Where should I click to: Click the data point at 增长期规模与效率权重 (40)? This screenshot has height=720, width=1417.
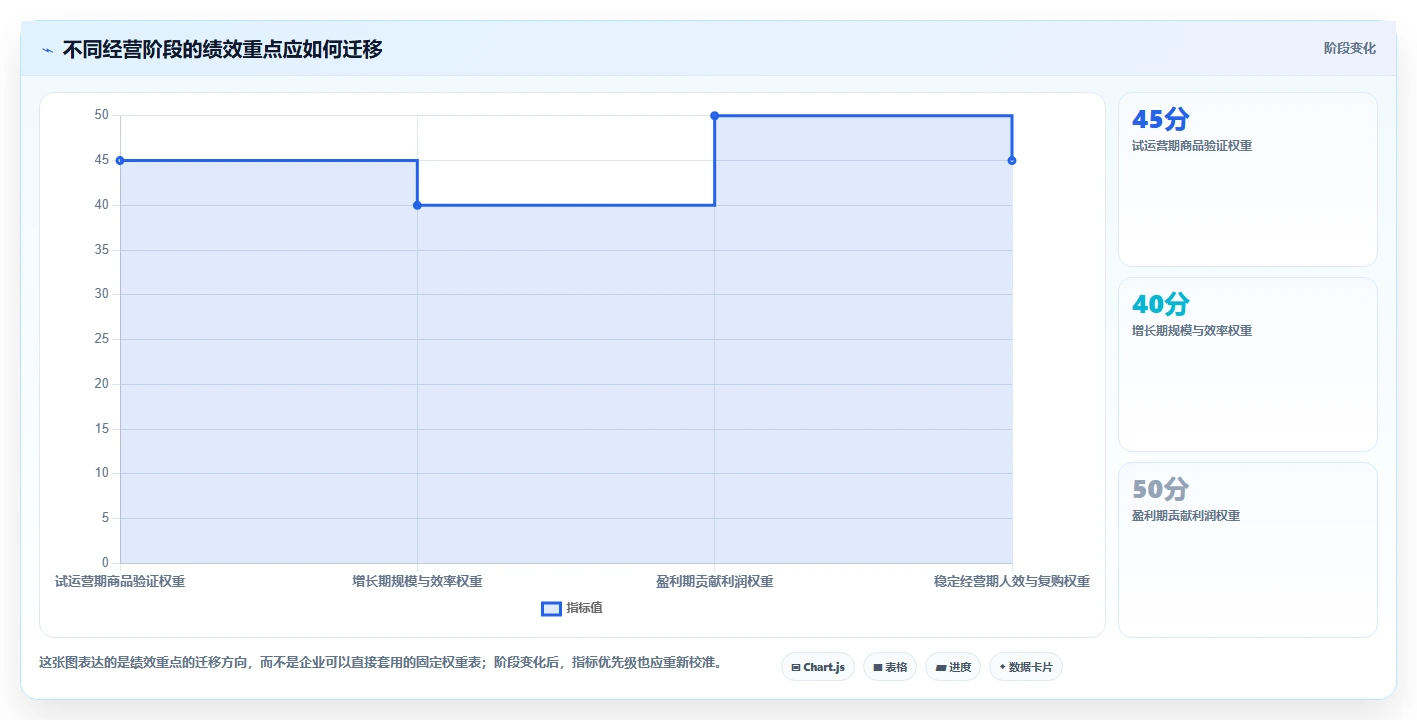tap(417, 205)
